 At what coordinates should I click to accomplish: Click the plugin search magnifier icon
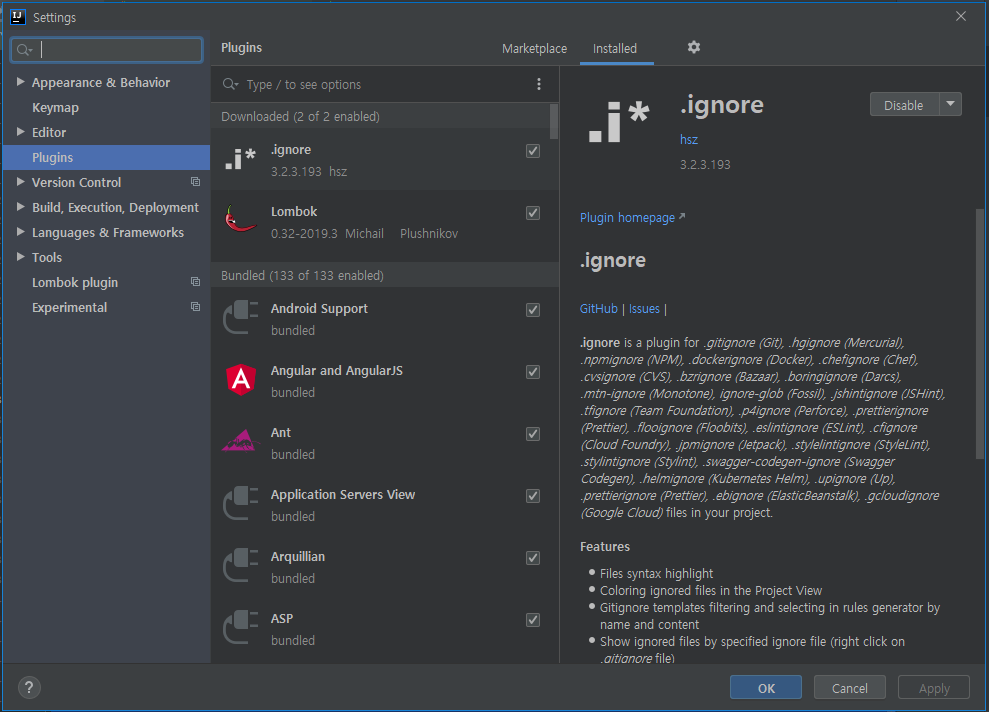(x=230, y=84)
